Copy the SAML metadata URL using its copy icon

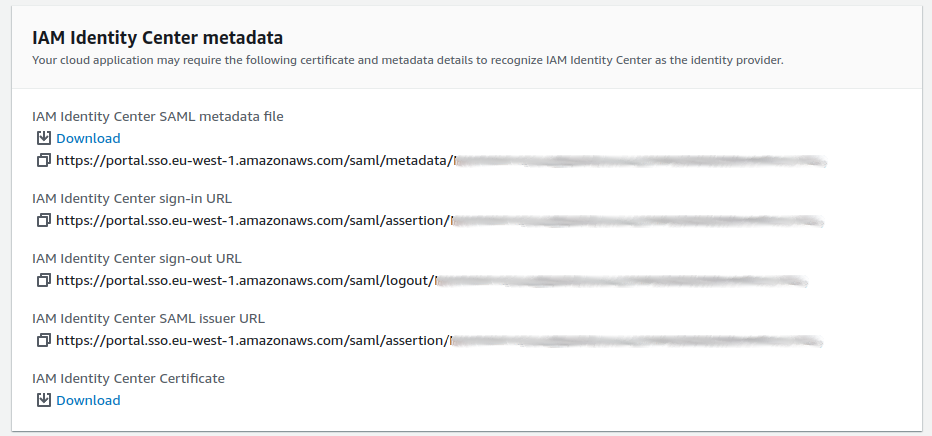pyautogui.click(x=43, y=159)
